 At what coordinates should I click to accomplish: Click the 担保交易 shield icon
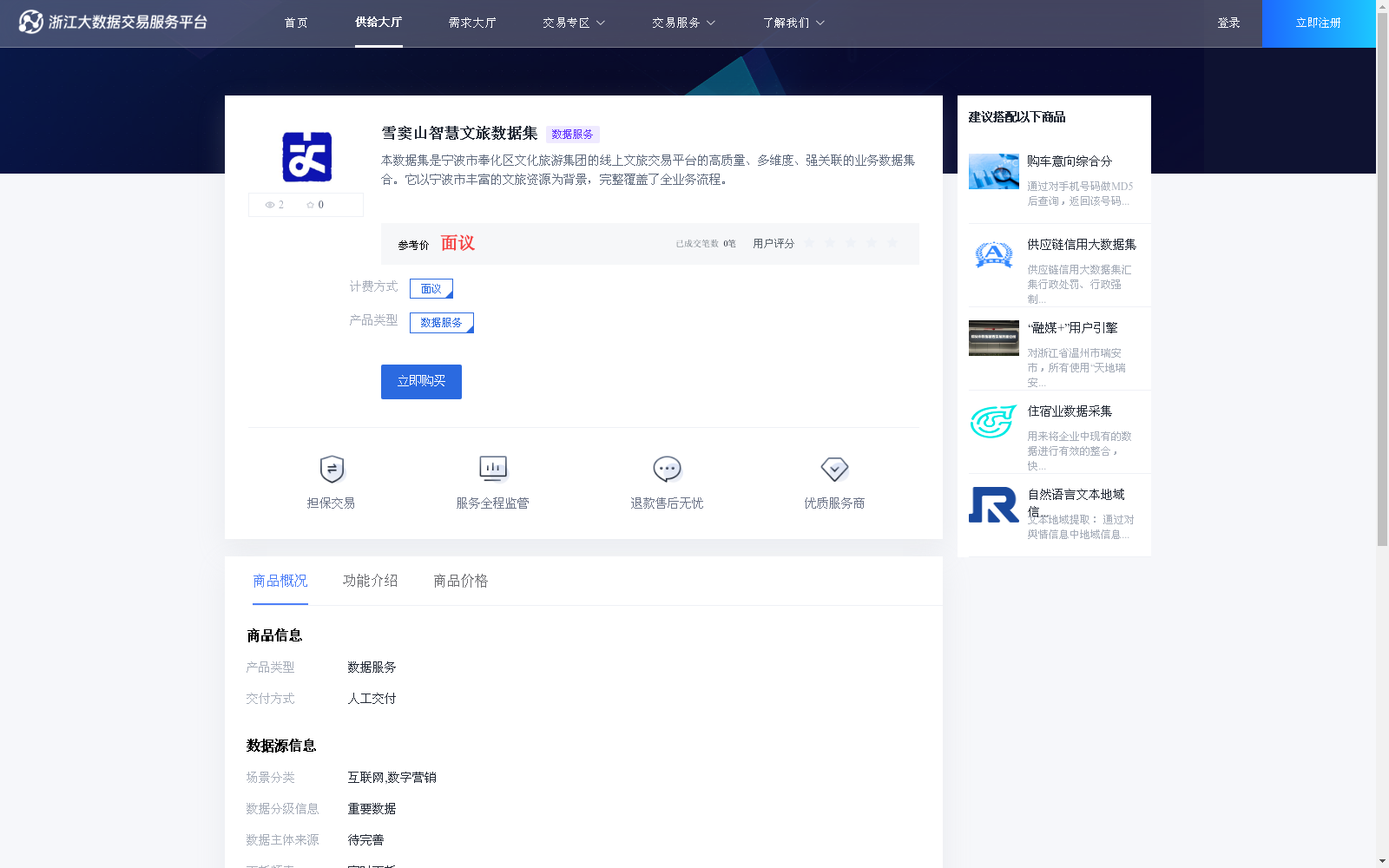(x=332, y=469)
